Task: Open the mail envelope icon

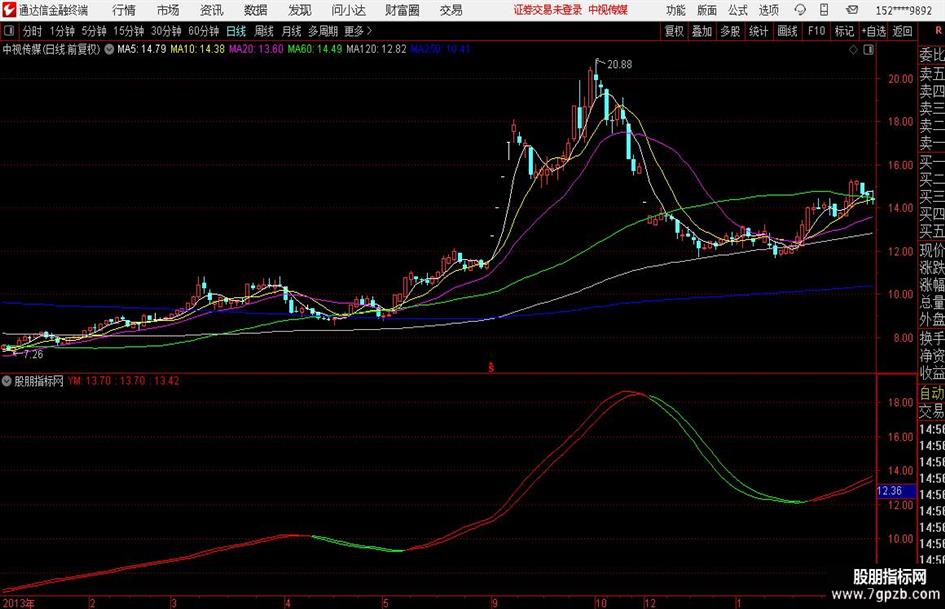Action: pyautogui.click(x=852, y=10)
